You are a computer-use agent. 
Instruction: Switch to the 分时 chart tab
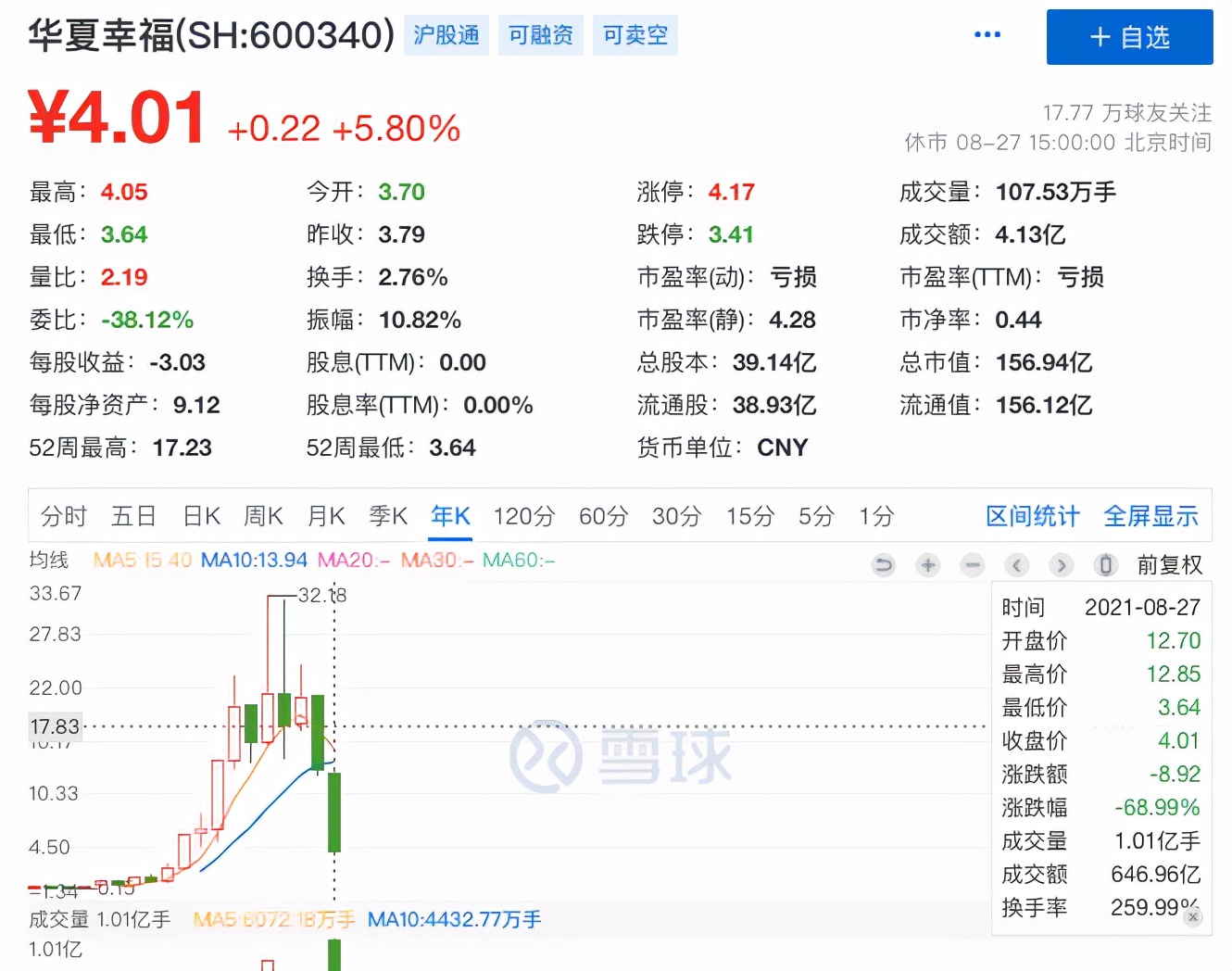click(62, 516)
